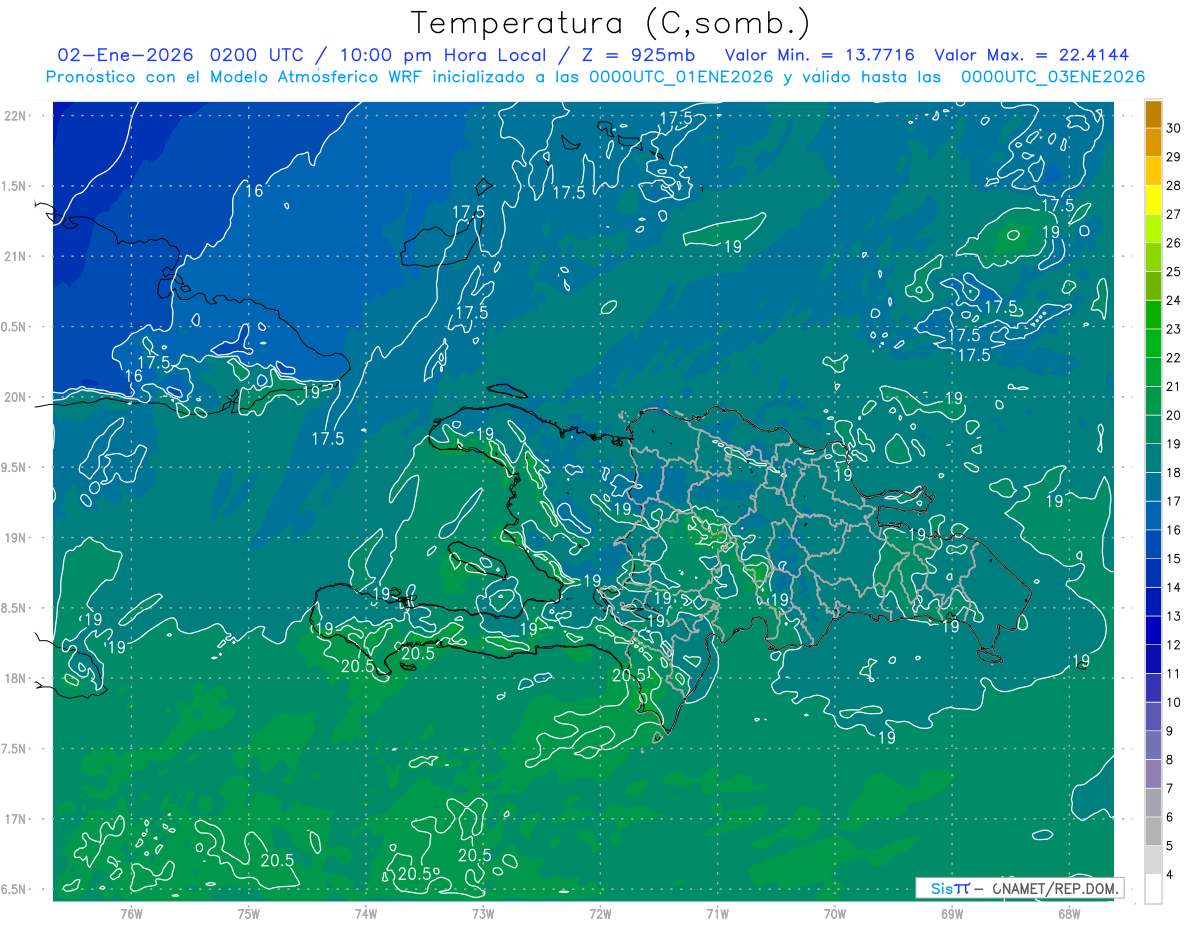Click the '71W' longitude label
Viewport: 1200px width, 927px height.
point(717,914)
